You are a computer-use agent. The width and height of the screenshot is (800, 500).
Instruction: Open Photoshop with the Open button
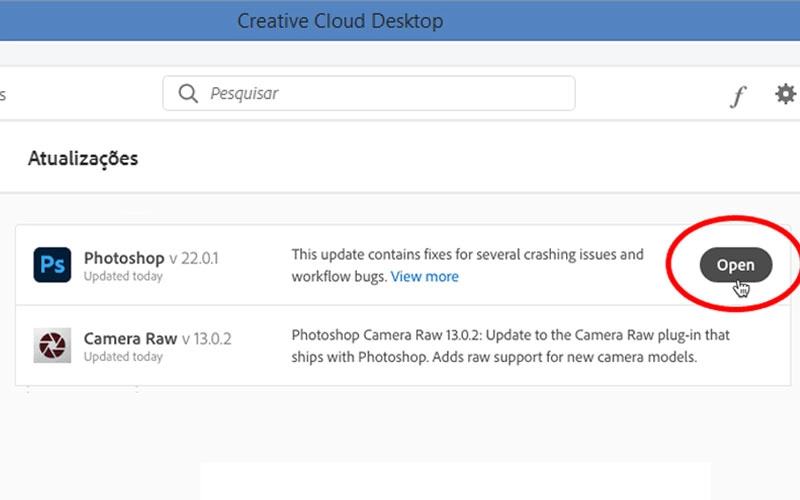(x=736, y=265)
